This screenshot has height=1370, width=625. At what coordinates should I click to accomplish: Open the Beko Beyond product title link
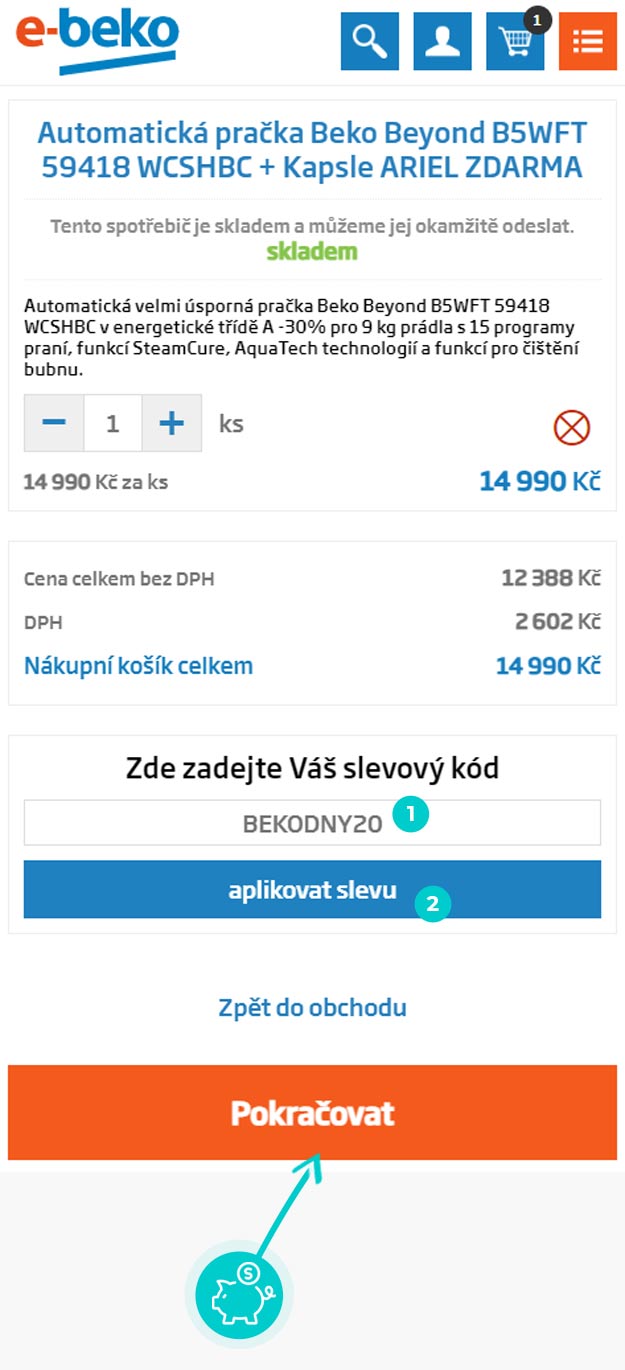[x=312, y=149]
